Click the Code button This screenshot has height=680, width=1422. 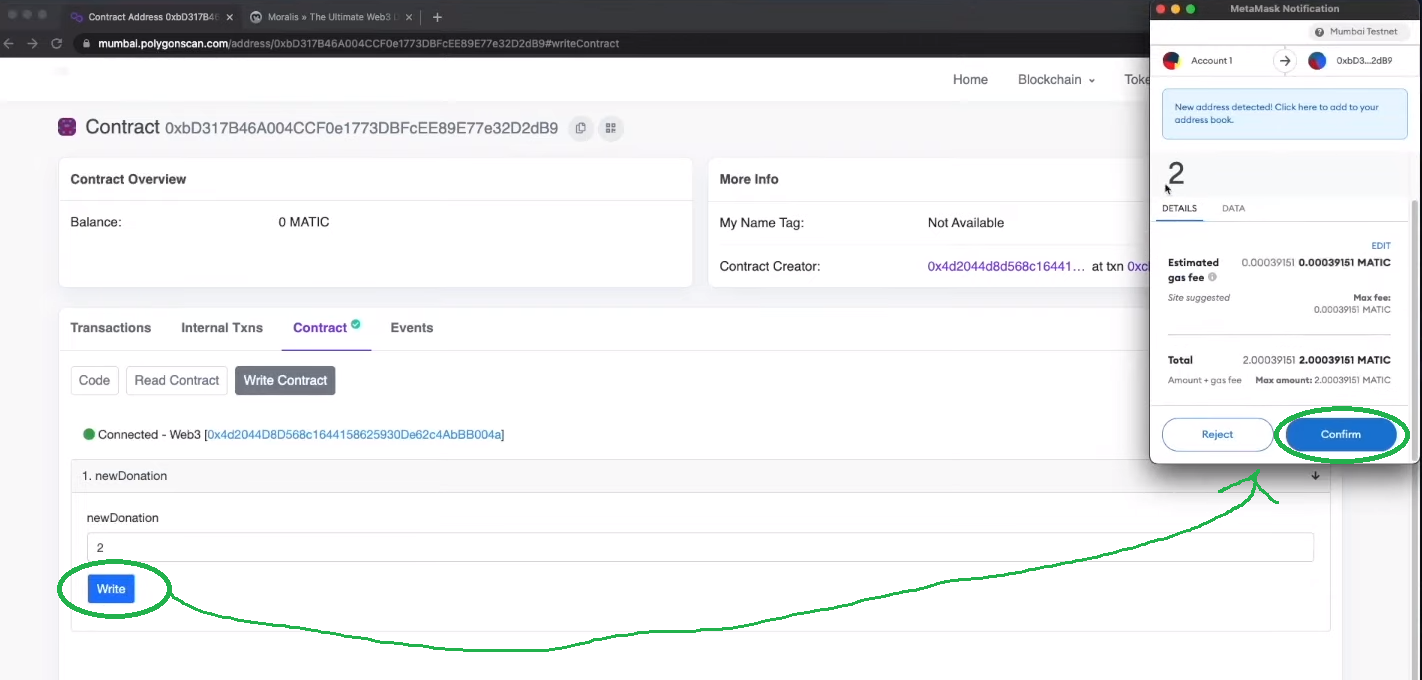(94, 380)
